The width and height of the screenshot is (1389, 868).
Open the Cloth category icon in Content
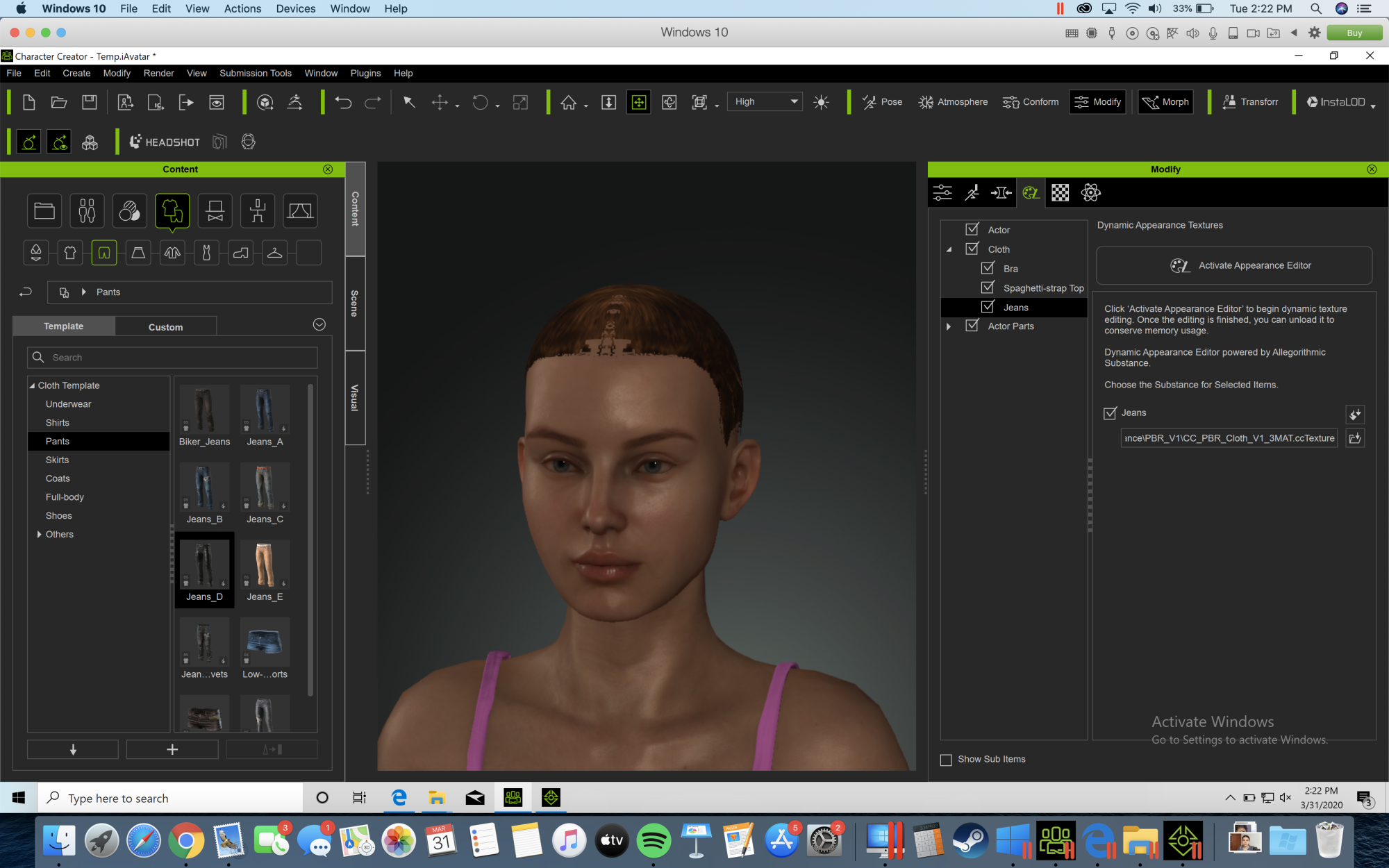[x=172, y=210]
